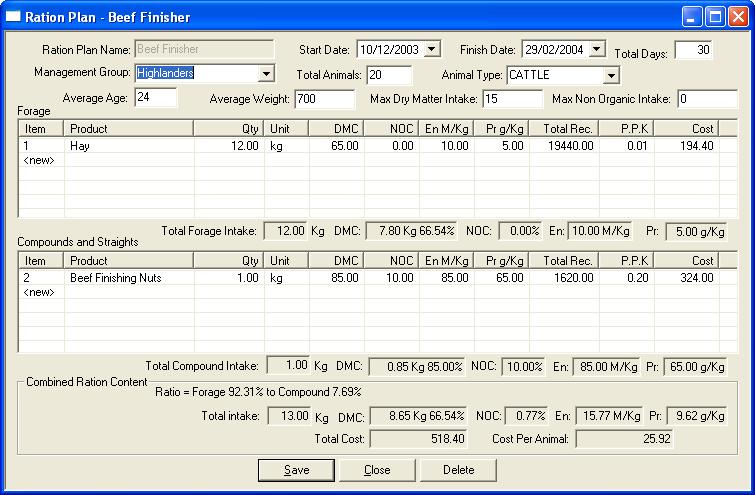Click Combined En field 15.77 M/Kg
This screenshot has width=755, height=495.
(609, 416)
